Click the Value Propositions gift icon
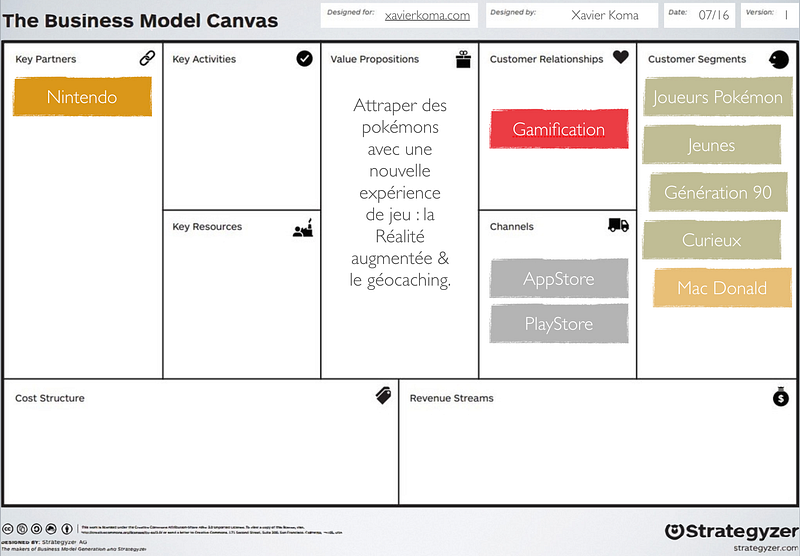Screen dimensions: 800x556 point(463,59)
